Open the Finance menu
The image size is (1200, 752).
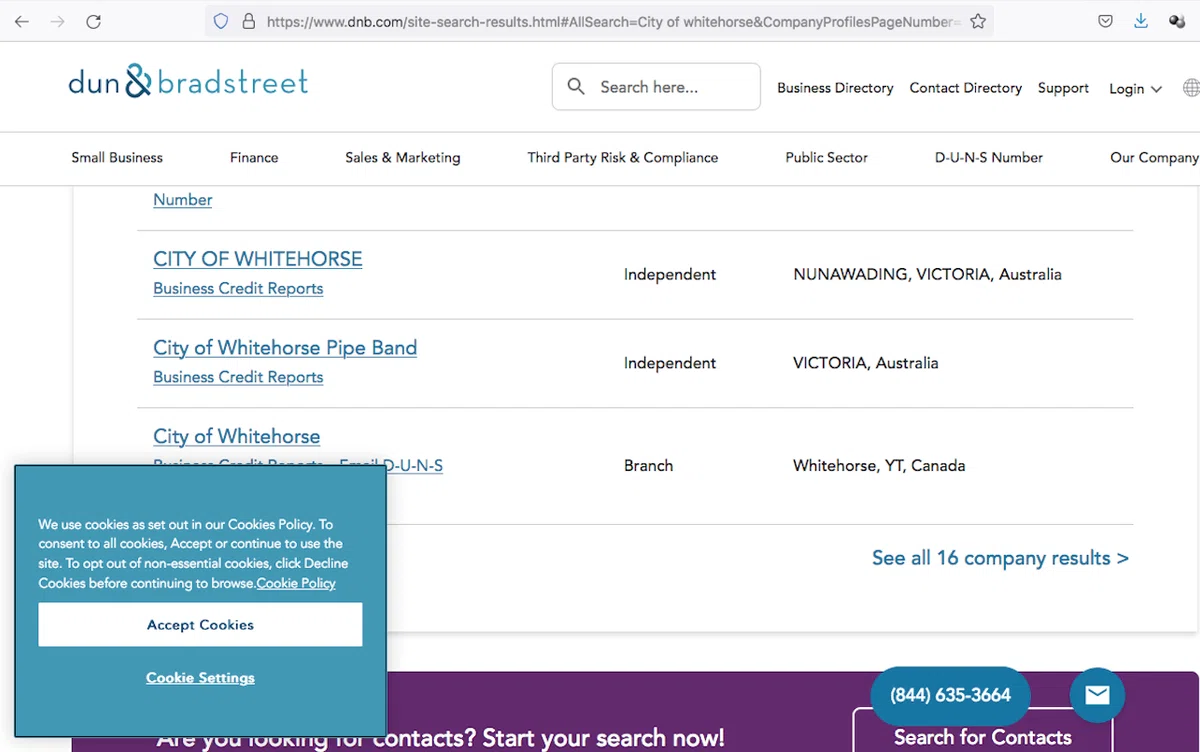(x=254, y=158)
